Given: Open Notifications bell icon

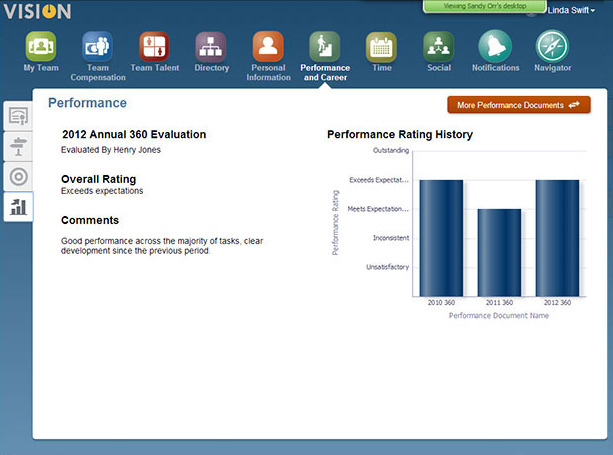Looking at the screenshot, I should (495, 46).
